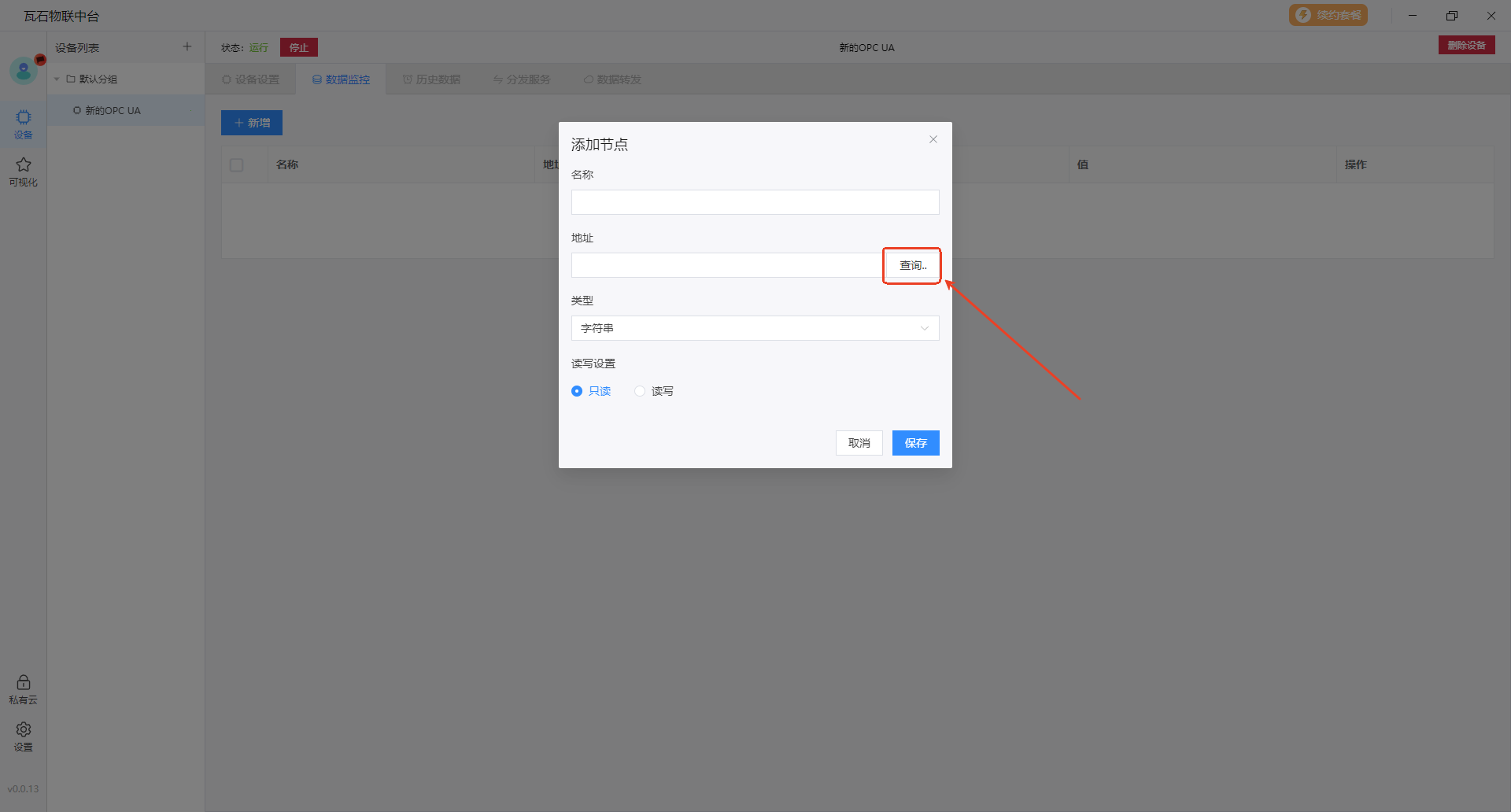Click the 取消 button

click(859, 443)
